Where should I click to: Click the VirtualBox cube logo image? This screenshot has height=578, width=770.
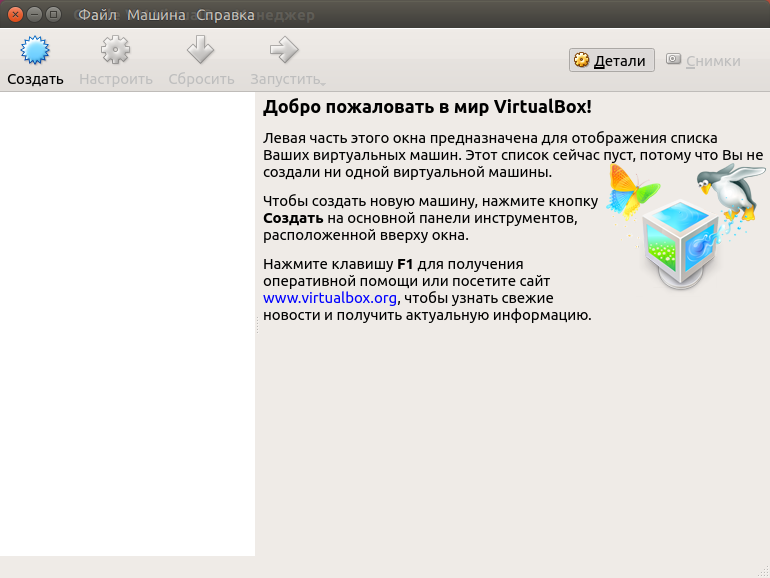(682, 244)
